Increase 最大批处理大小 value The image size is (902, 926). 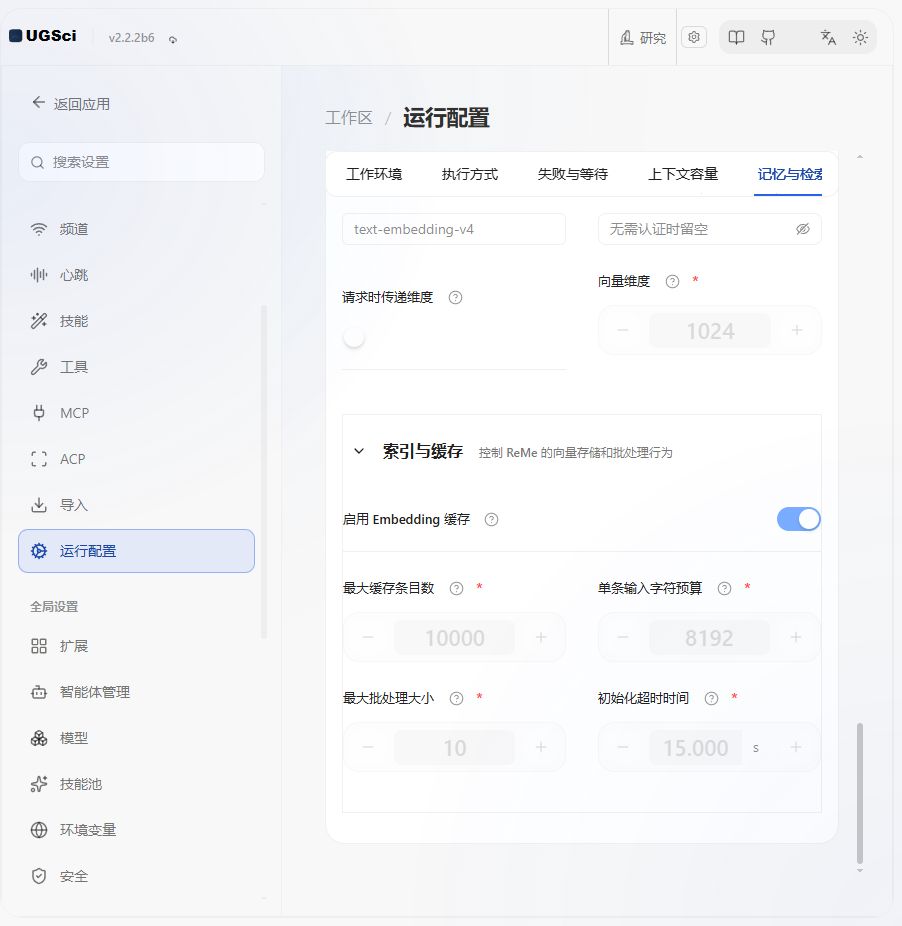541,747
